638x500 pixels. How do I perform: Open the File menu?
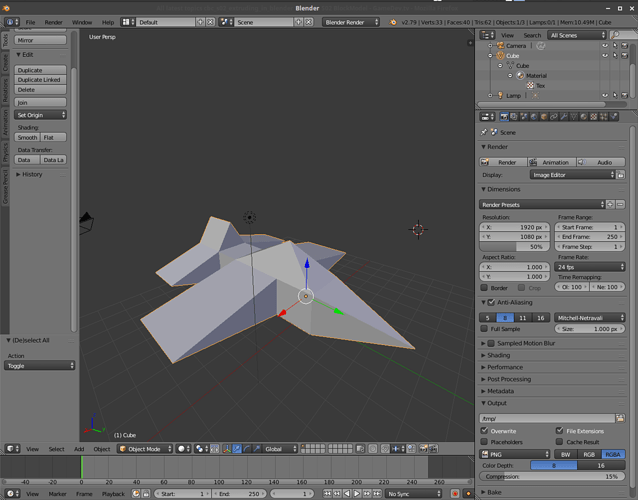[31, 22]
